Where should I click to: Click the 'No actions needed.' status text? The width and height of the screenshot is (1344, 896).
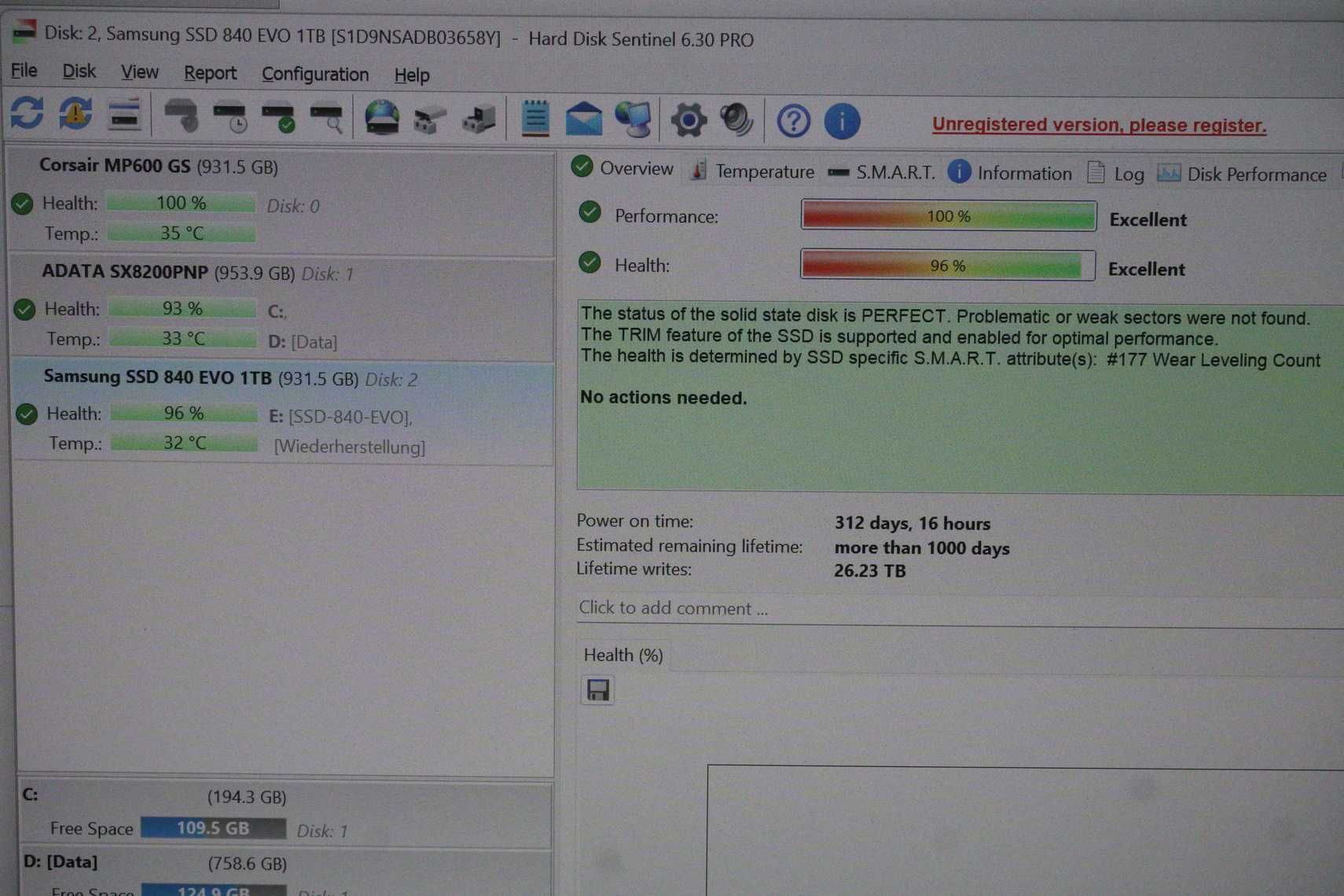[x=663, y=398]
